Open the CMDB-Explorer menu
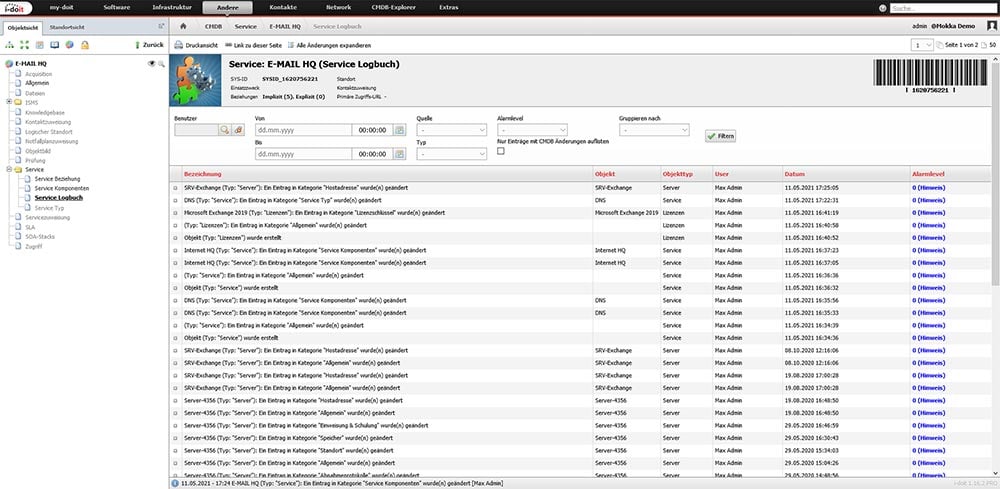This screenshot has width=1000, height=489. [392, 8]
